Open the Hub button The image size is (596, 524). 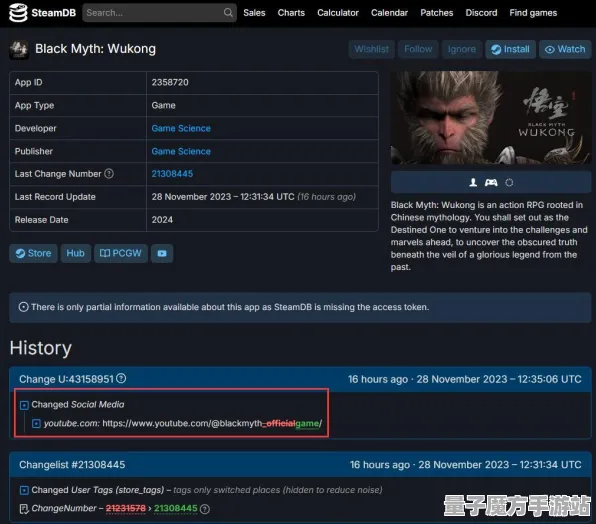point(75,253)
